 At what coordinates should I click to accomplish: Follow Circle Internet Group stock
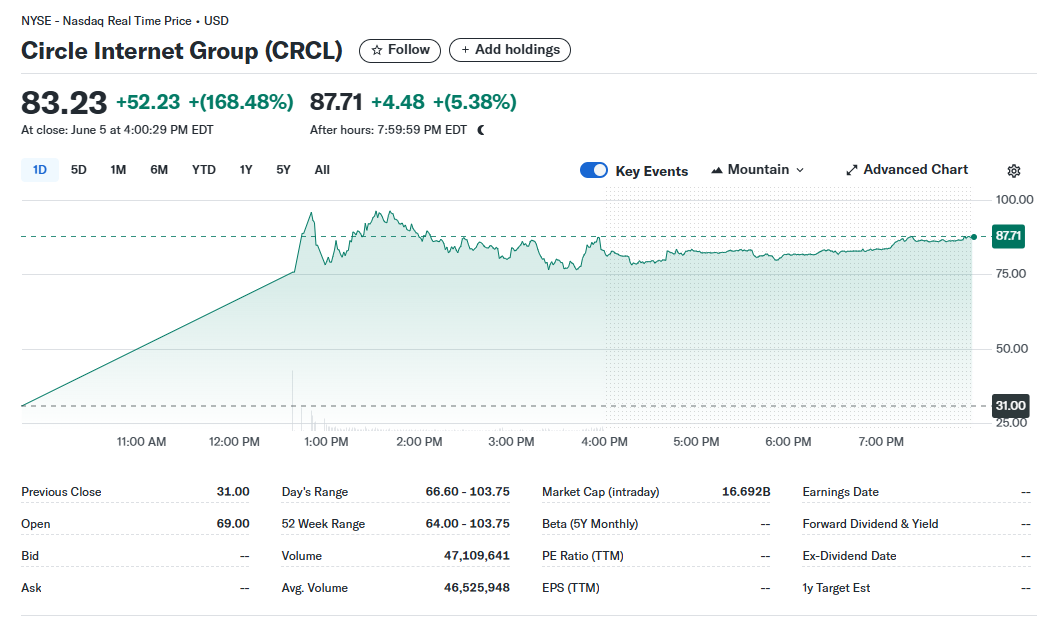400,50
